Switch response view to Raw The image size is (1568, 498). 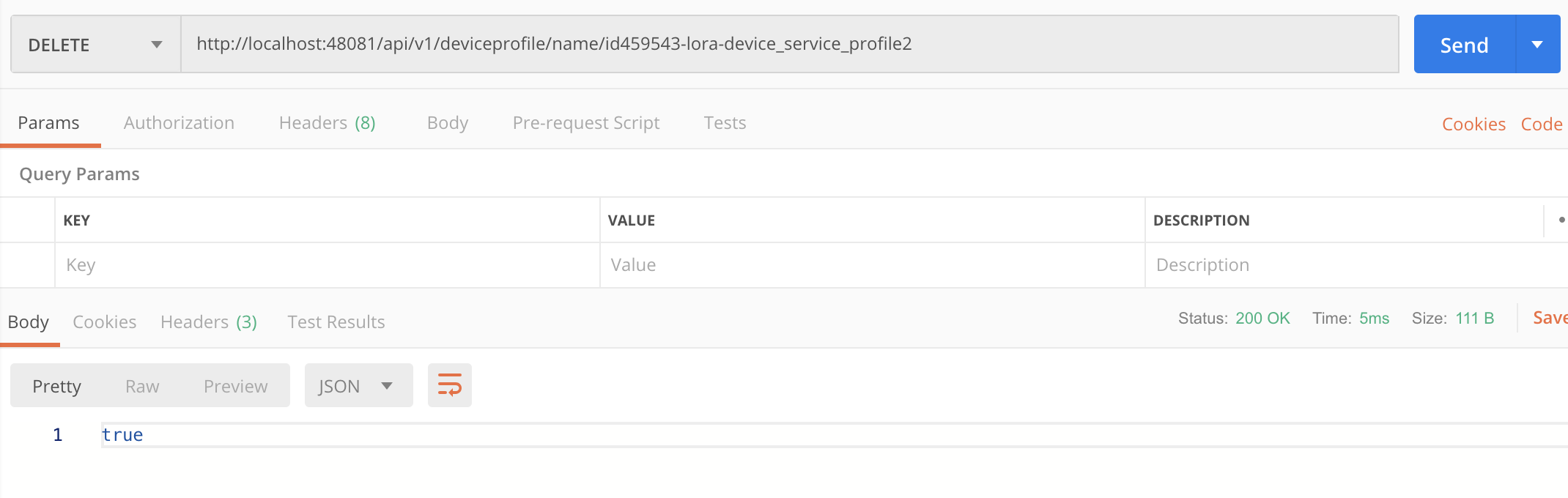[142, 386]
